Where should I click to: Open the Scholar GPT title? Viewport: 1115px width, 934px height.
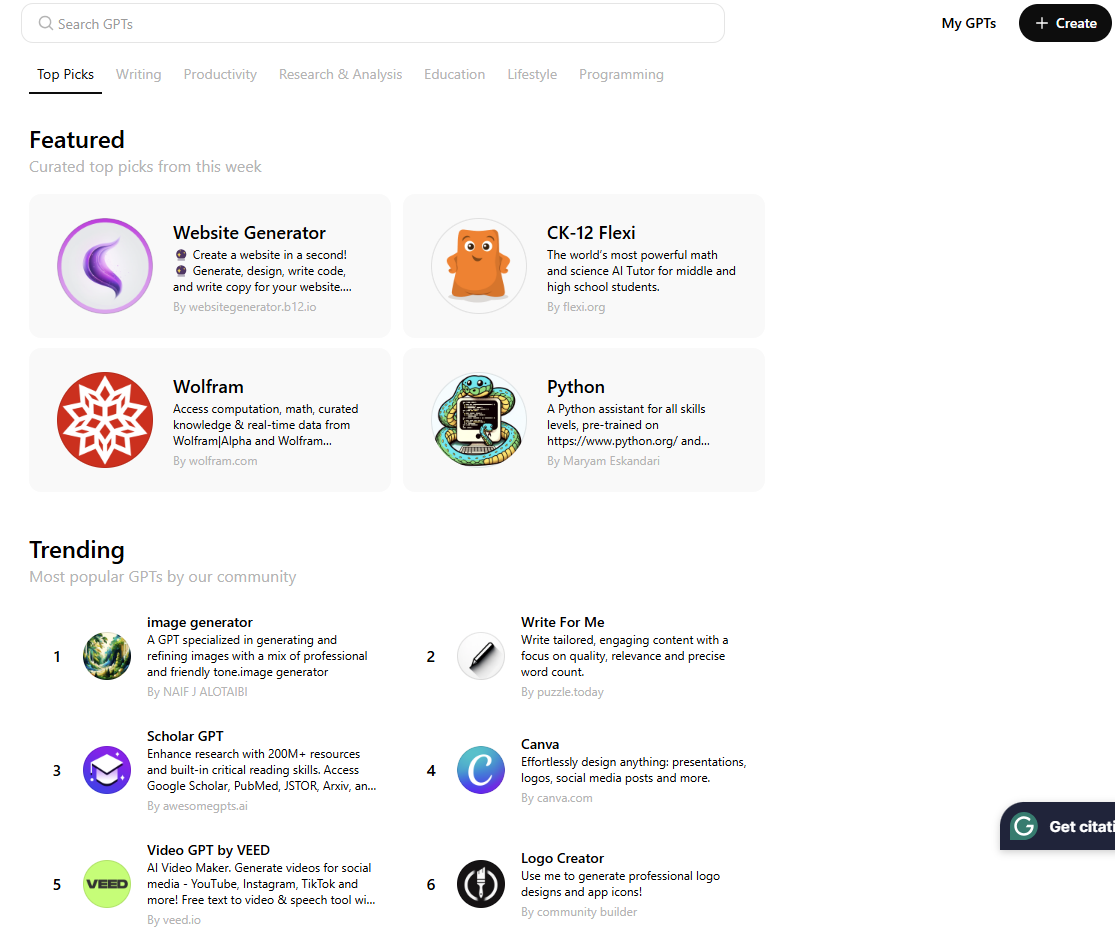point(185,736)
